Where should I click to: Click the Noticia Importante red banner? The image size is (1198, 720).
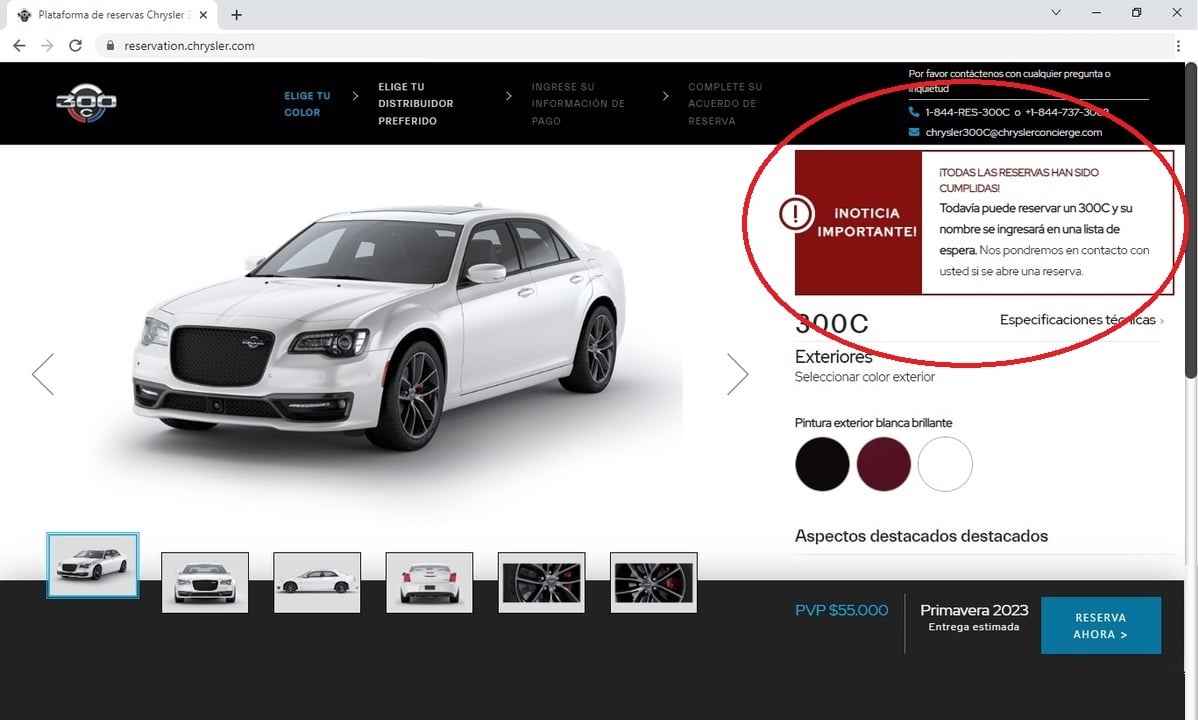[x=859, y=222]
